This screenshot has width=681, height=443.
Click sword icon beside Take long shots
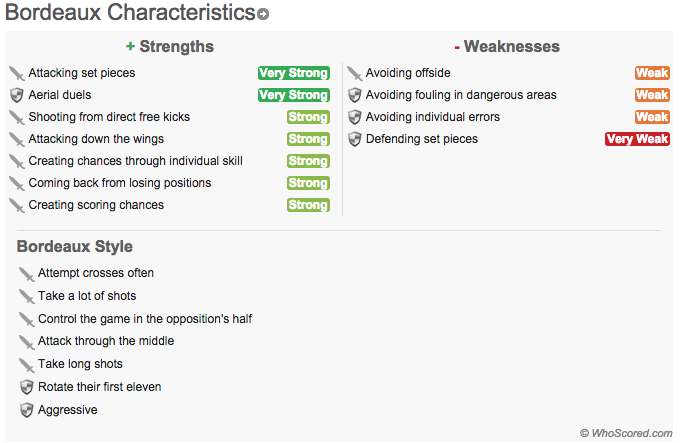coord(26,365)
